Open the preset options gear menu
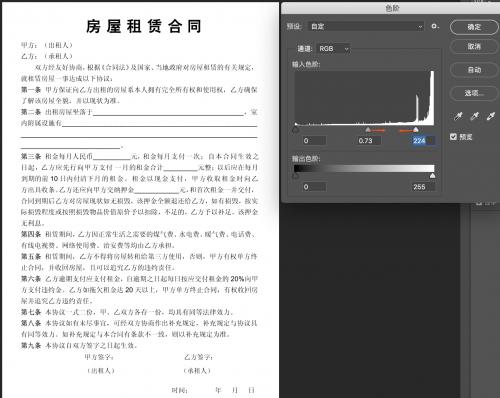This screenshot has width=500, height=398. click(435, 26)
